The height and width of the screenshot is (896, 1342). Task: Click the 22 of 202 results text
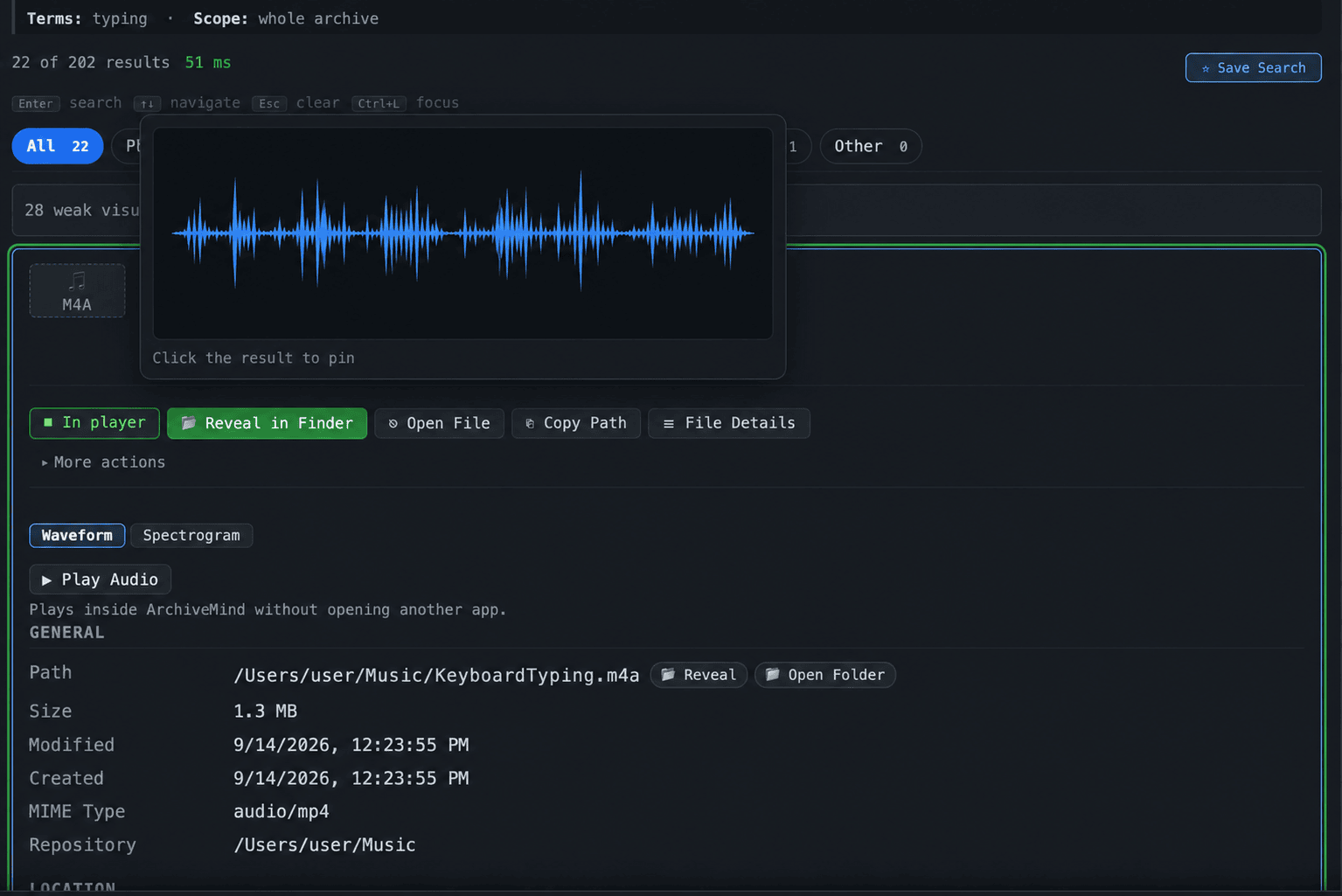coord(91,62)
